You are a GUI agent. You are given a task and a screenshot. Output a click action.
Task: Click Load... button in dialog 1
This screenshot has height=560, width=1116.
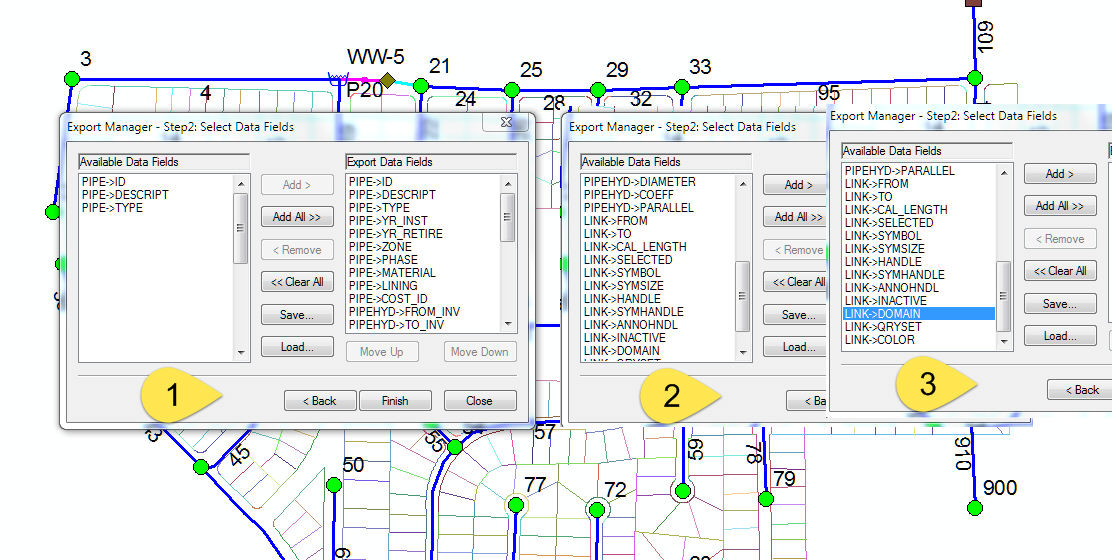click(297, 347)
